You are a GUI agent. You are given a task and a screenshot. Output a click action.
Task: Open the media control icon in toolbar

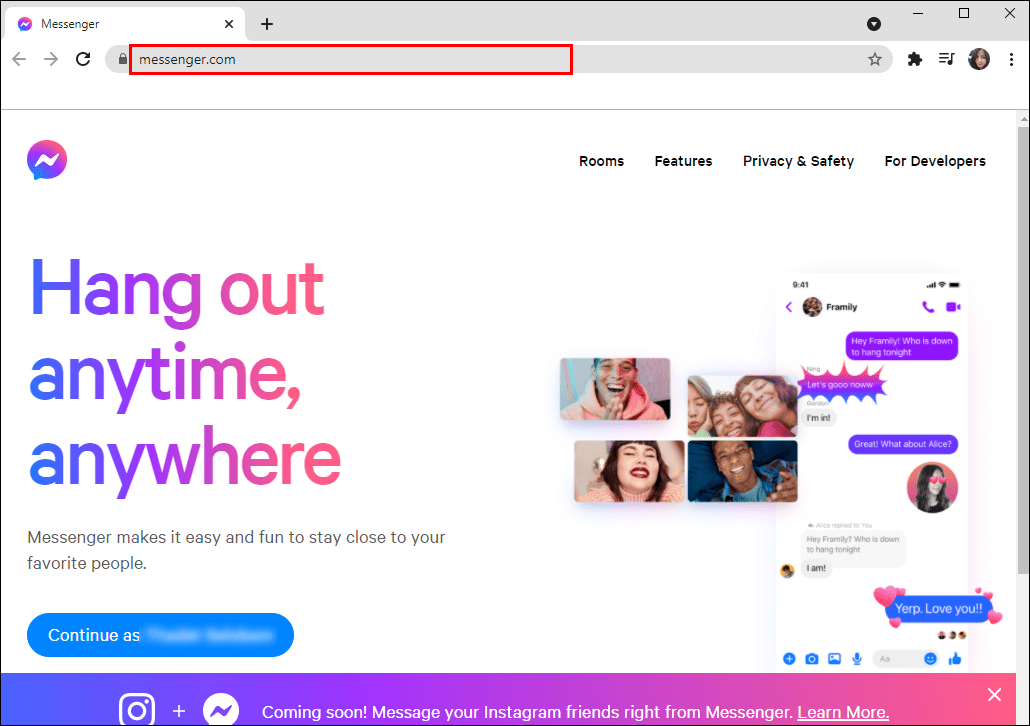point(946,59)
